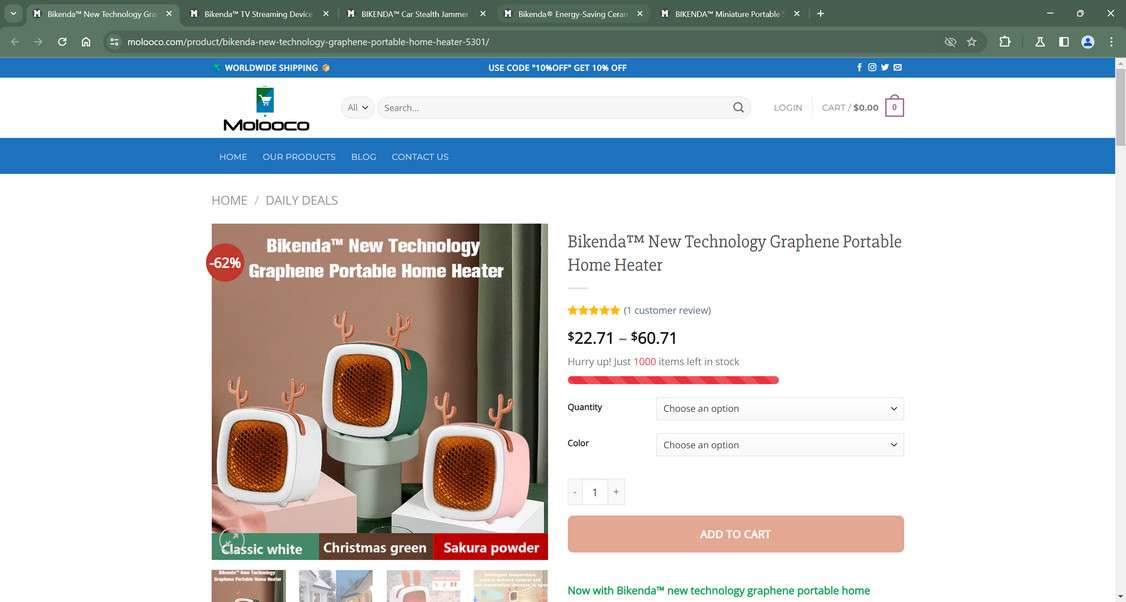Click the LOGIN link

click(x=788, y=108)
